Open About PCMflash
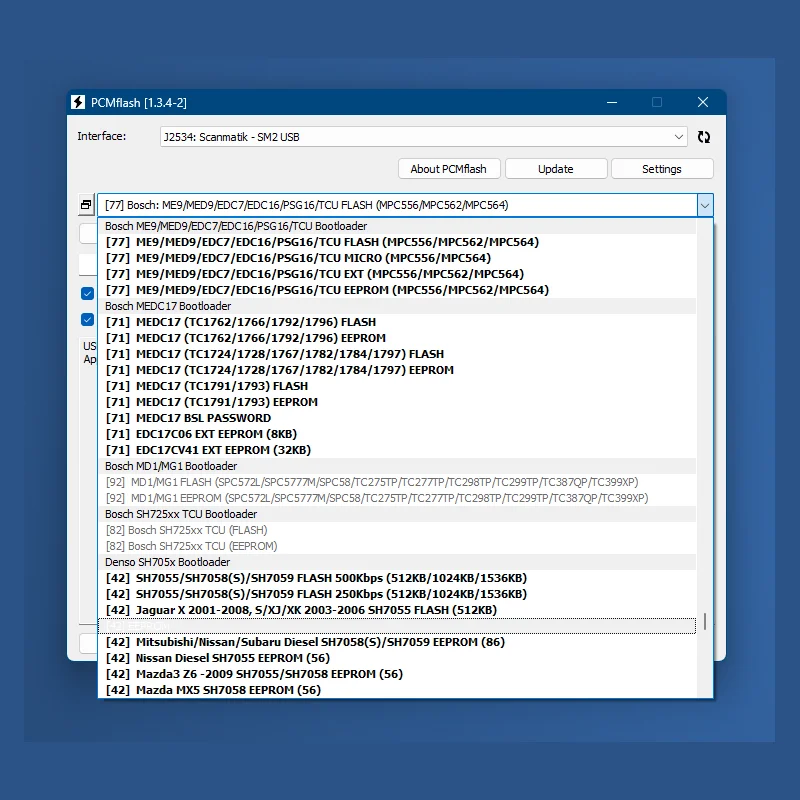This screenshot has width=800, height=800. pyautogui.click(x=449, y=169)
